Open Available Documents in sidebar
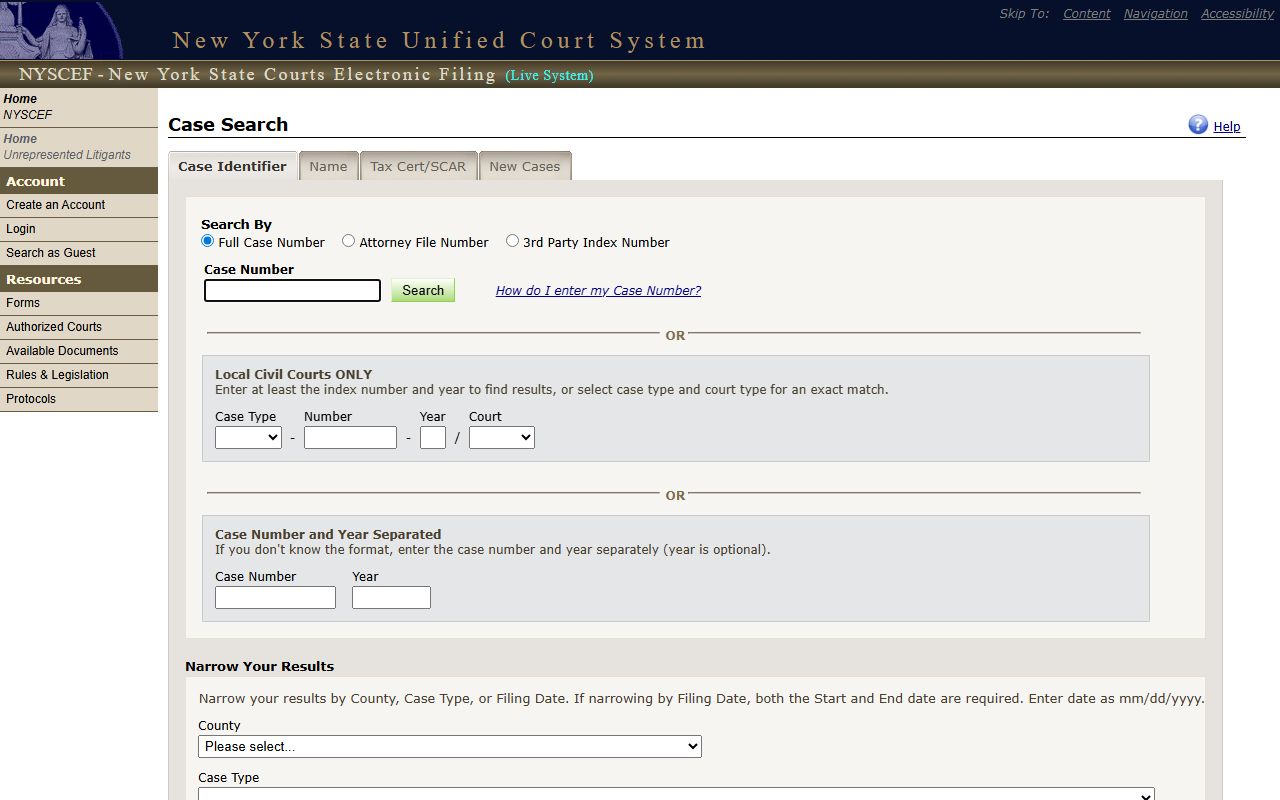1280x800 pixels. 79,351
